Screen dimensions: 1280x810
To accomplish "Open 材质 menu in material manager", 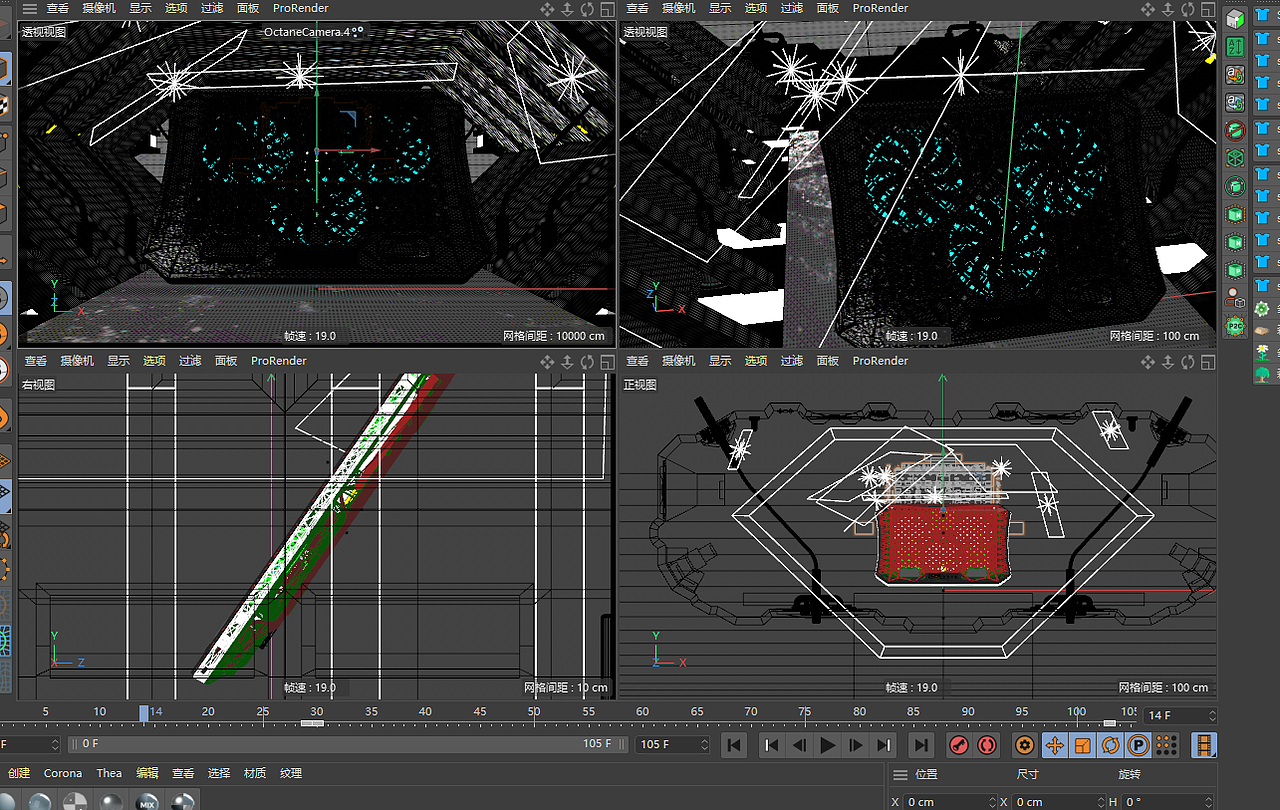I will click(x=255, y=773).
